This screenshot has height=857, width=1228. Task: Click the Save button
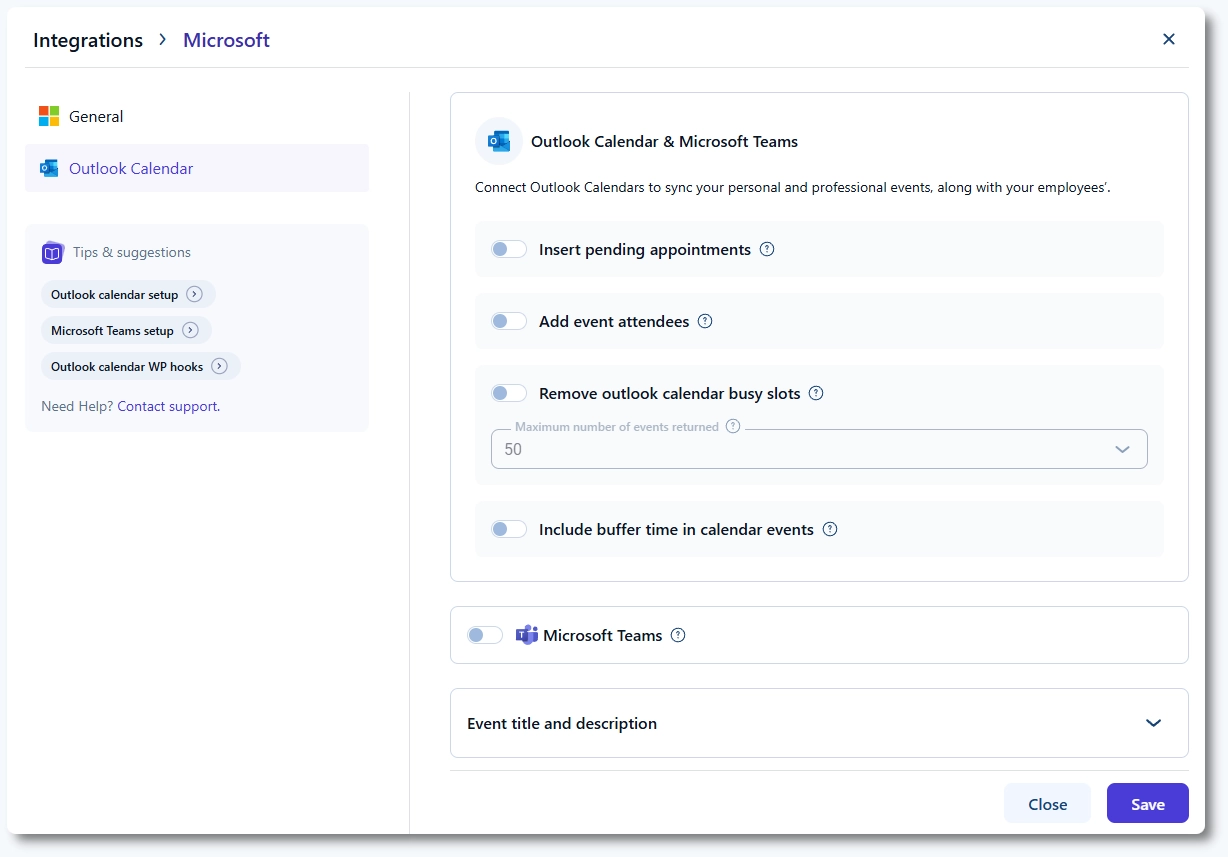tap(1147, 804)
